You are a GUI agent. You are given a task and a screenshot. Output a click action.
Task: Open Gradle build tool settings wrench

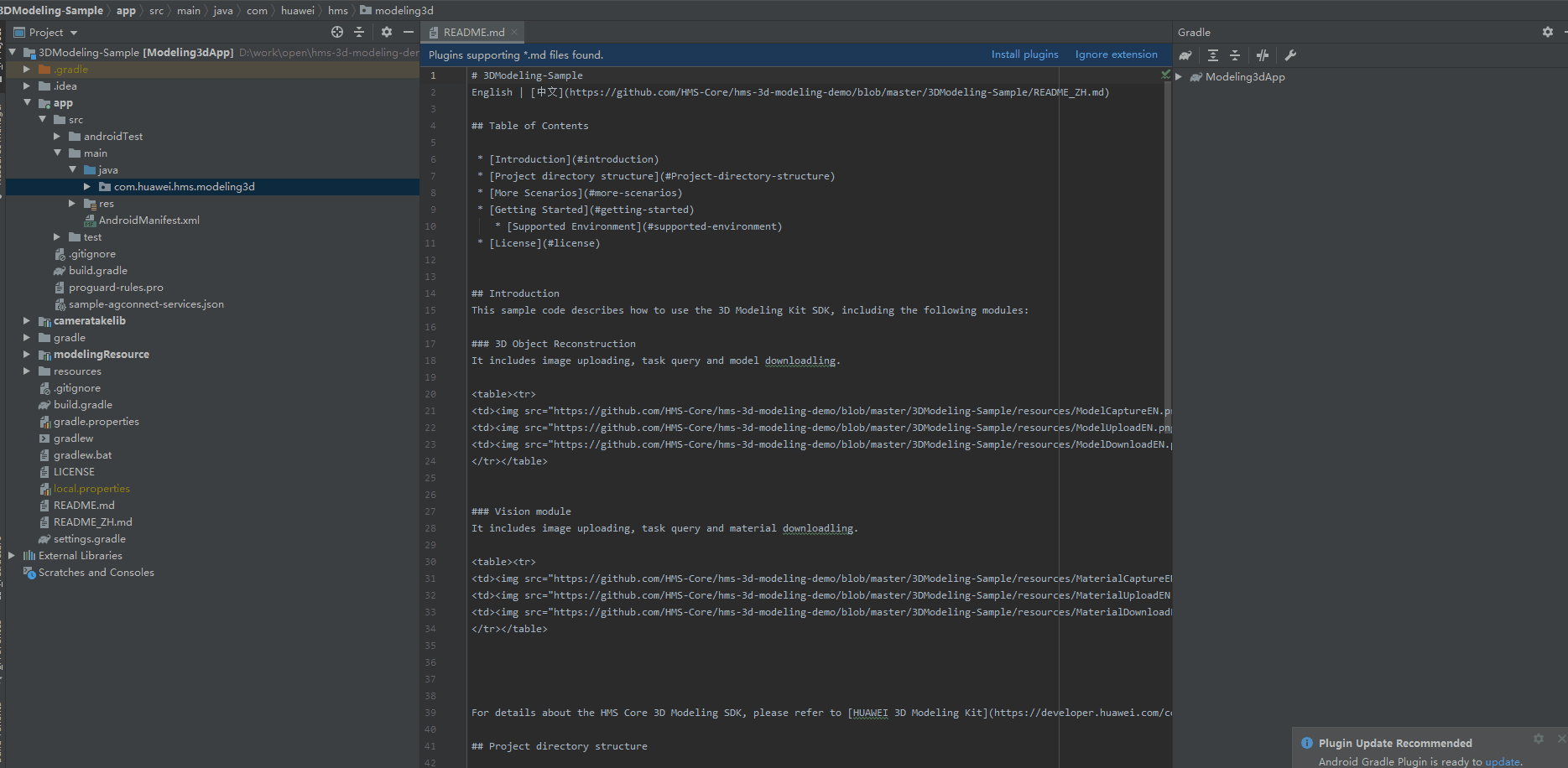(x=1290, y=55)
